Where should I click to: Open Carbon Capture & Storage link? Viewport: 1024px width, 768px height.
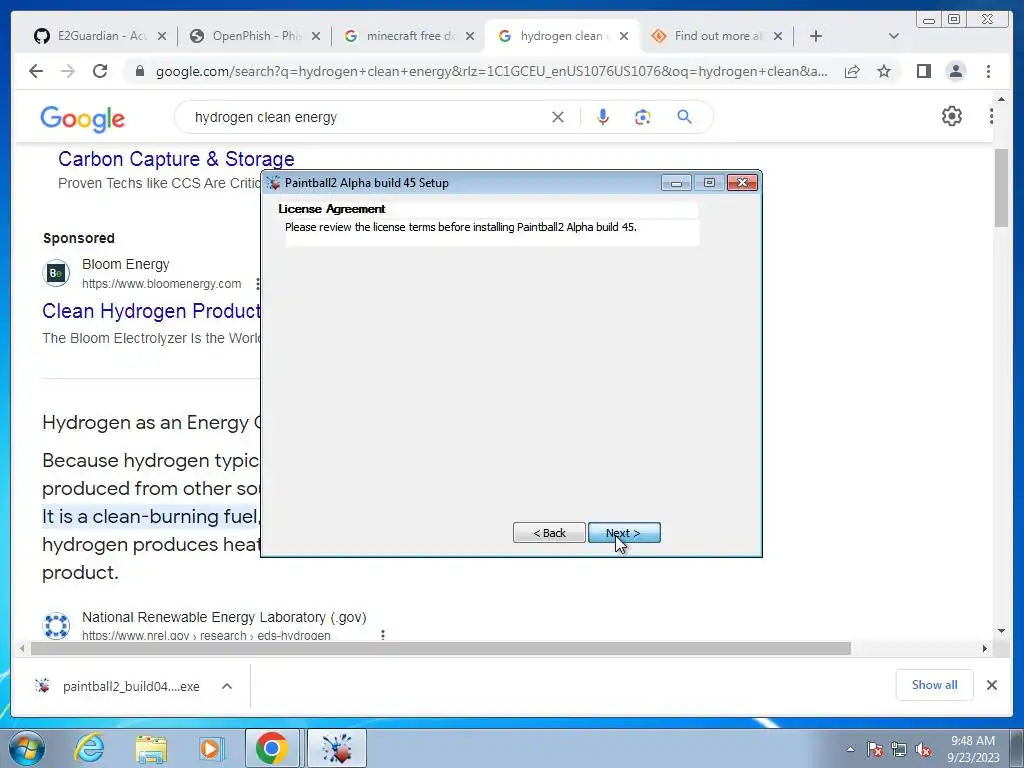point(176,159)
